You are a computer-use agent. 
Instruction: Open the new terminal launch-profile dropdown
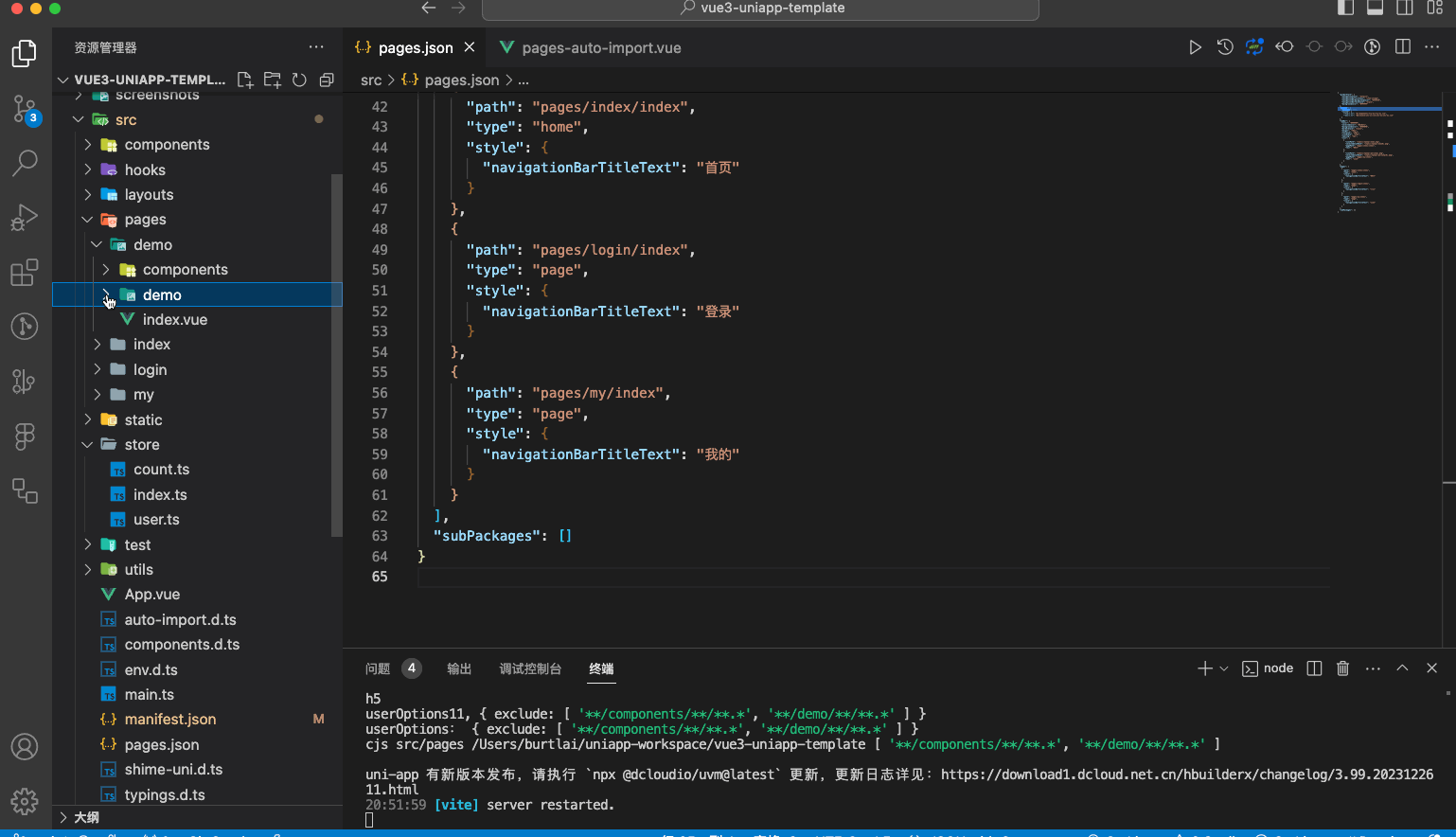(1224, 668)
